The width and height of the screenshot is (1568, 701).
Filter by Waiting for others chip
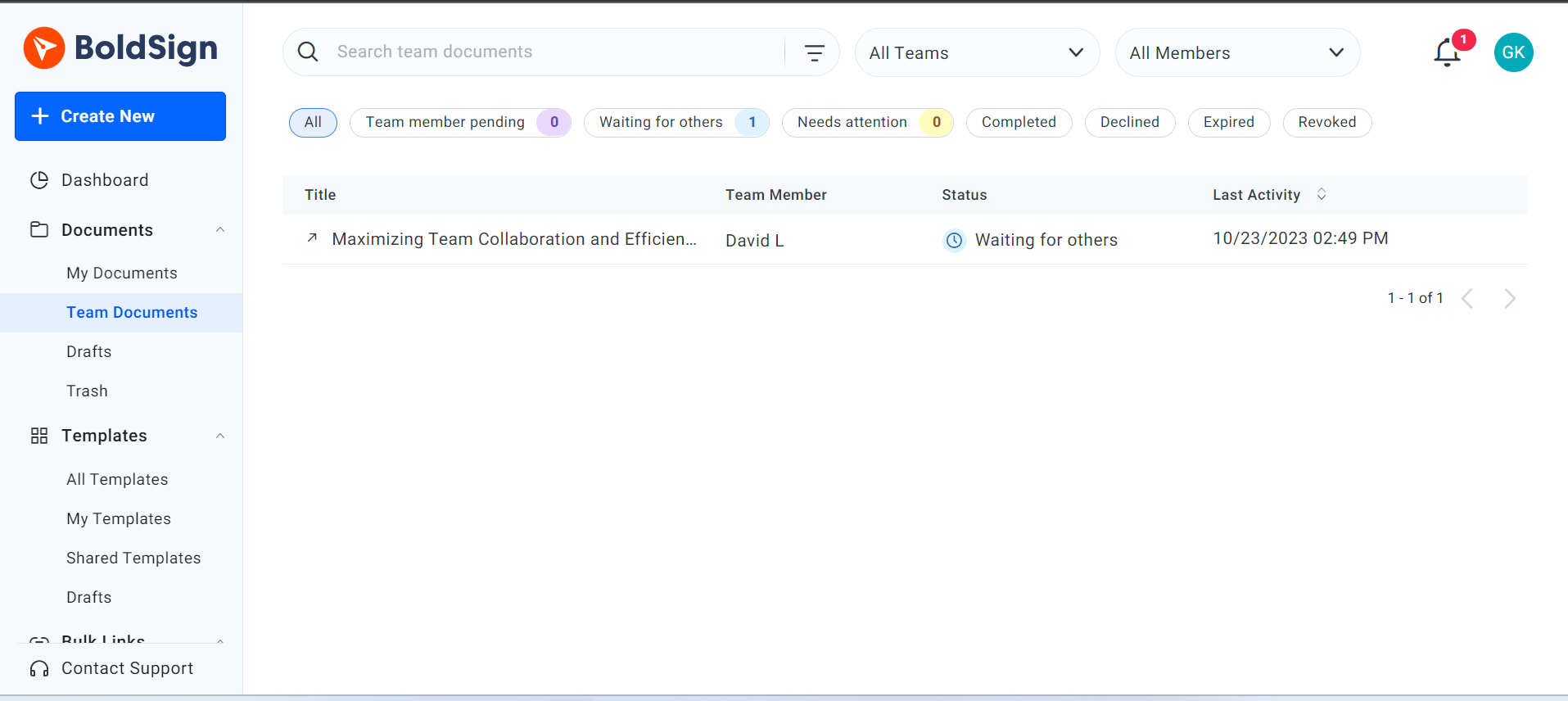pyautogui.click(x=676, y=122)
